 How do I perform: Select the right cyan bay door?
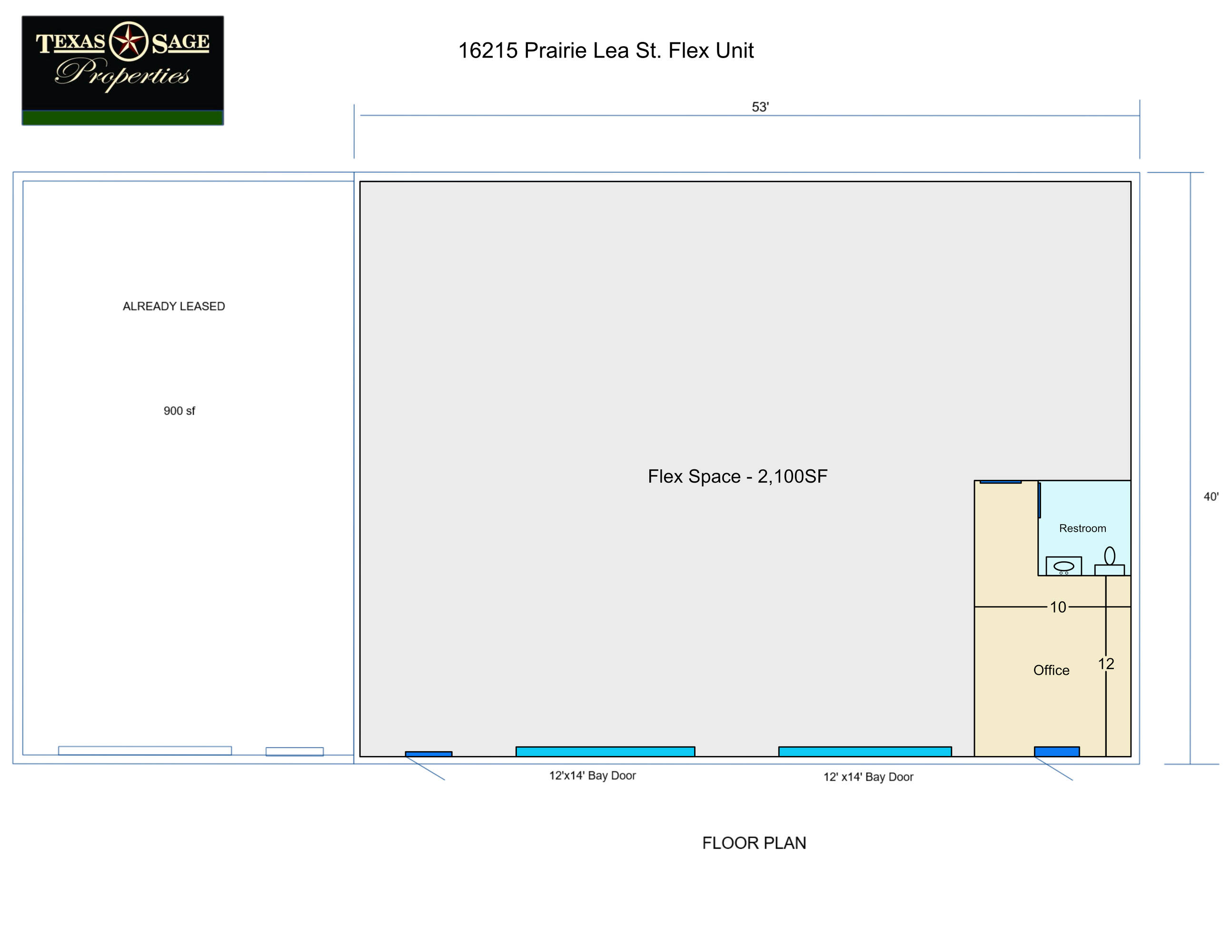point(865,751)
